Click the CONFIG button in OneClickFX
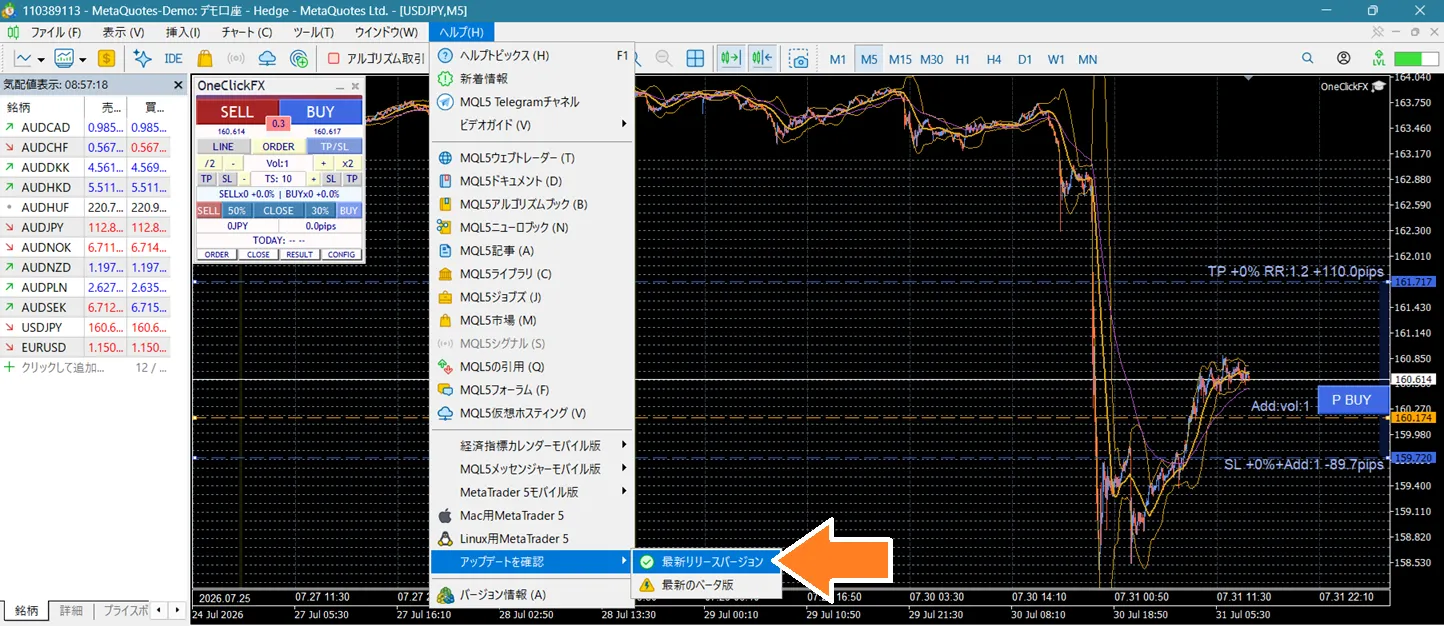 (342, 254)
